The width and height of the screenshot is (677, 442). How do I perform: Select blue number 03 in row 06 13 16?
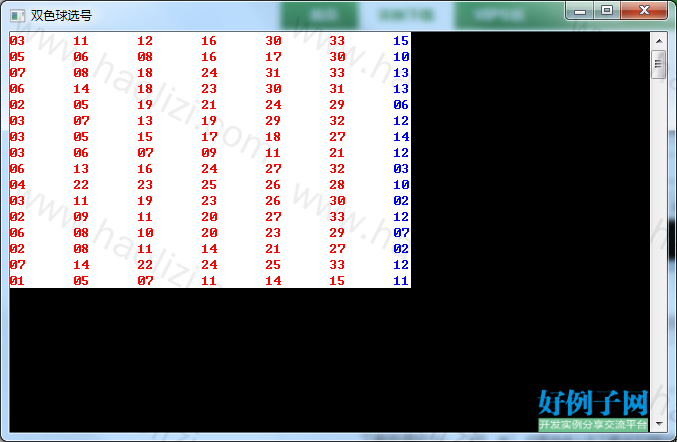tap(401, 168)
